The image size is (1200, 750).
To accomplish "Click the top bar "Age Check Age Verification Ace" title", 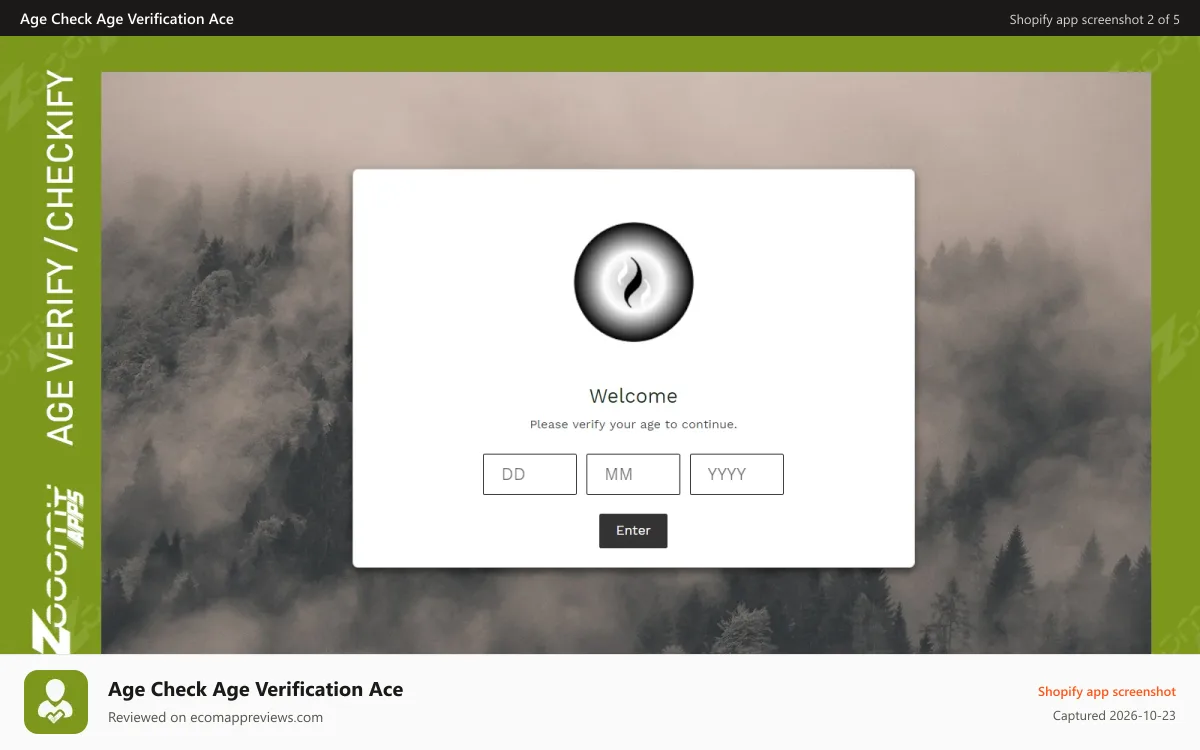I will pyautogui.click(x=127, y=18).
